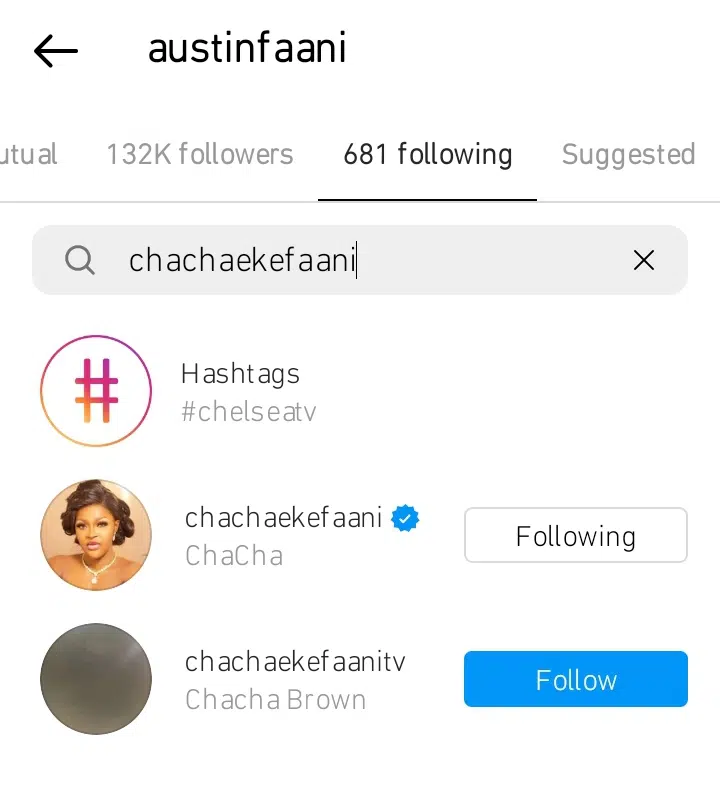Go back using the left arrow
Viewport: 720px width, 796px height.
click(56, 51)
